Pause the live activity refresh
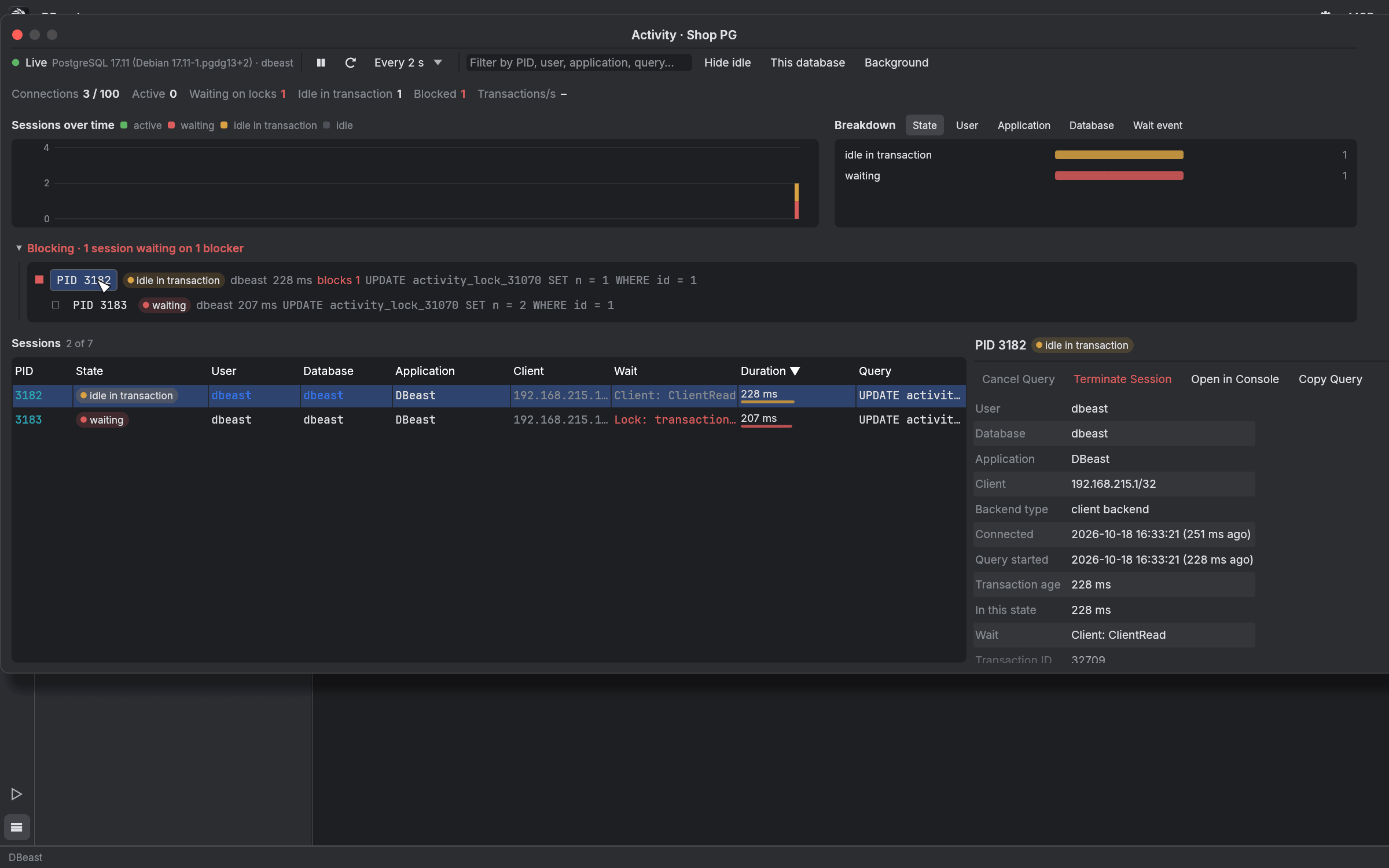The height and width of the screenshot is (868, 1389). [x=321, y=62]
